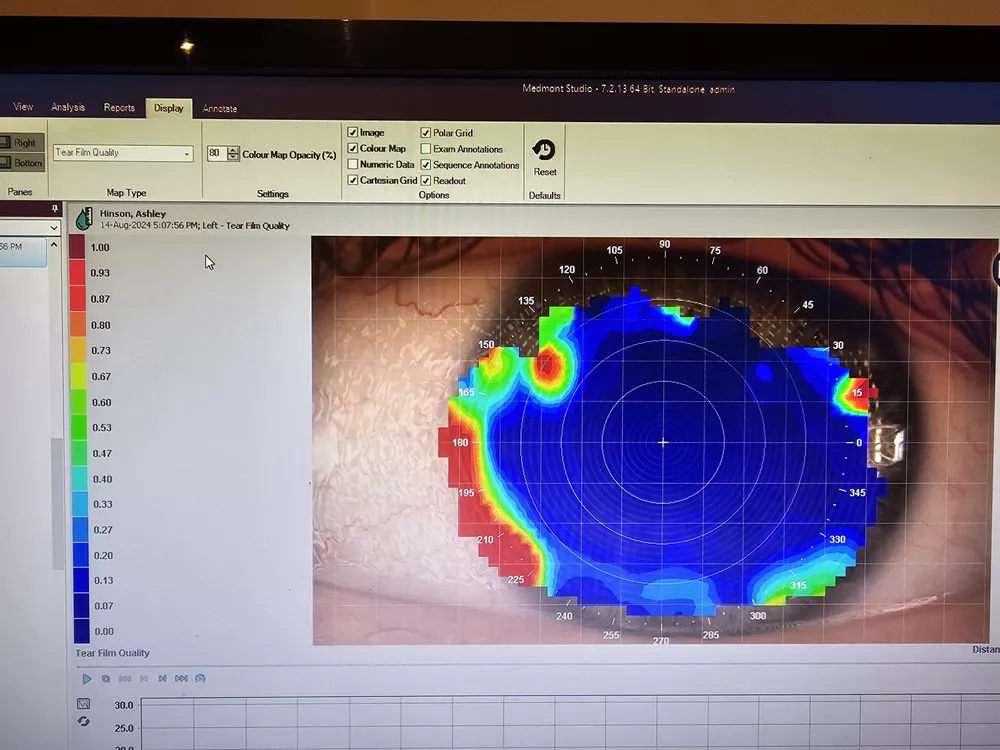This screenshot has width=1000, height=750.
Task: Click the Bottom pane button
Action: coord(23,163)
